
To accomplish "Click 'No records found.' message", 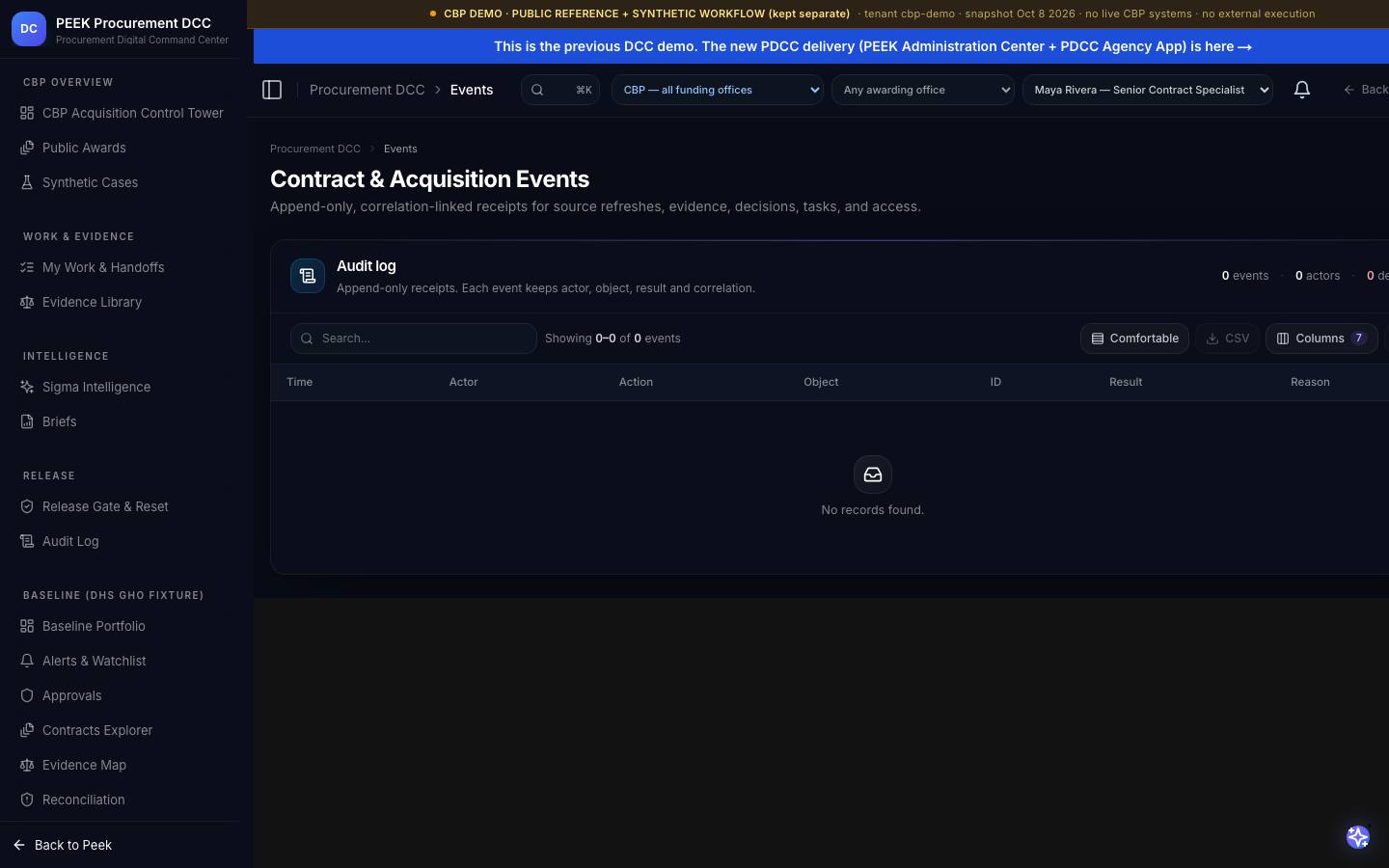I will point(873,510).
